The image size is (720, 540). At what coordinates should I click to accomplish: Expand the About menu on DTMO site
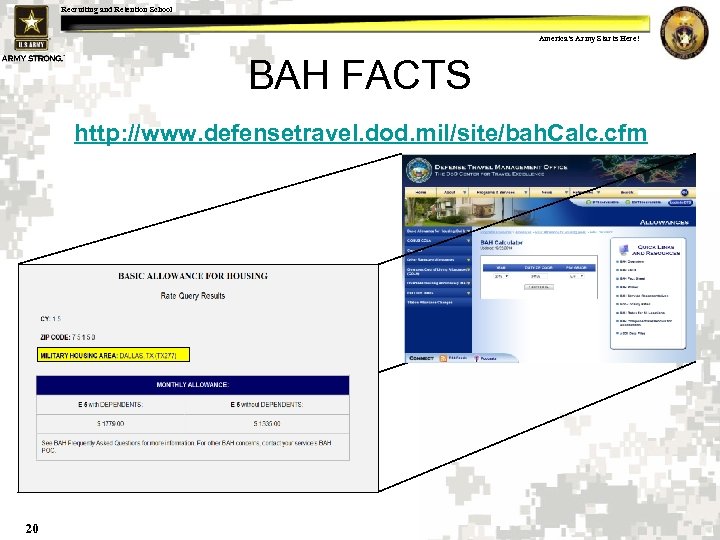point(453,192)
